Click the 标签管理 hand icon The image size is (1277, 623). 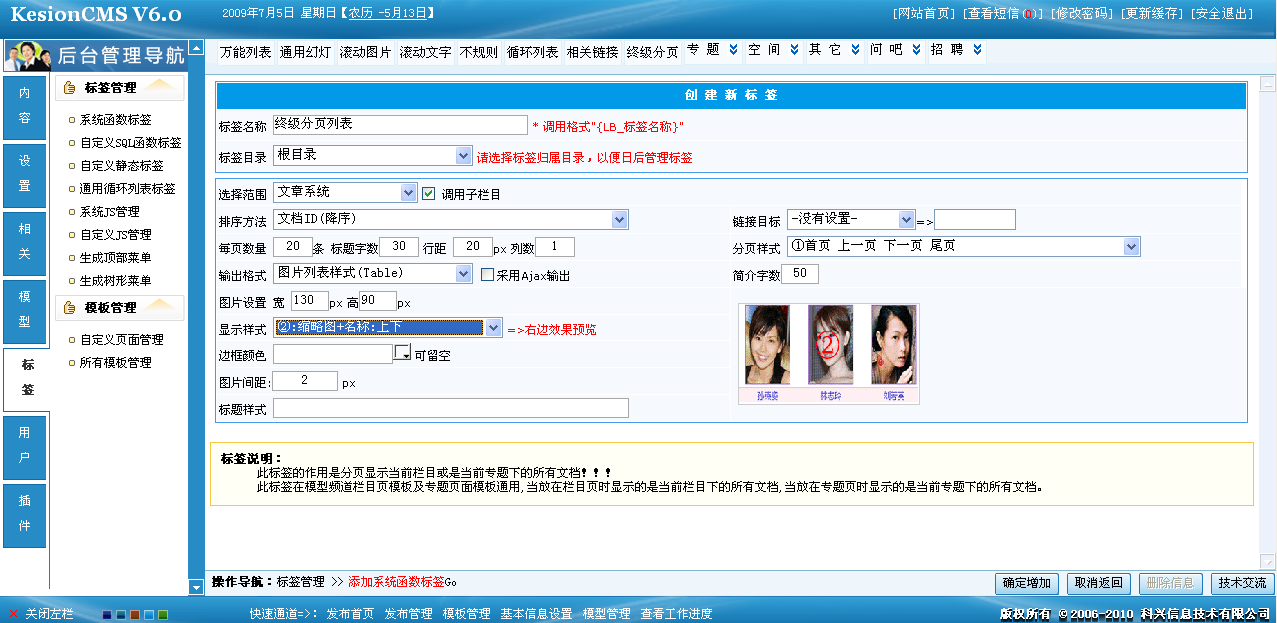[70, 88]
